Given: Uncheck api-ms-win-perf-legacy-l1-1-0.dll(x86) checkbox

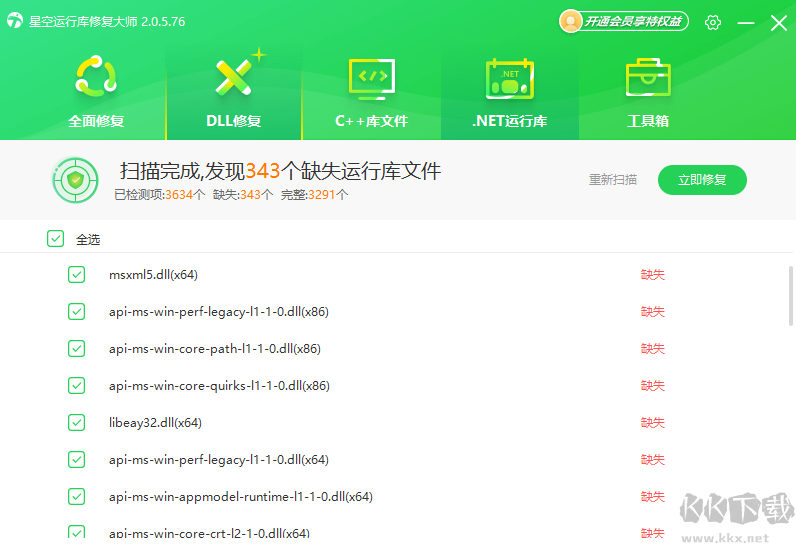Looking at the screenshot, I should click(x=77, y=312).
